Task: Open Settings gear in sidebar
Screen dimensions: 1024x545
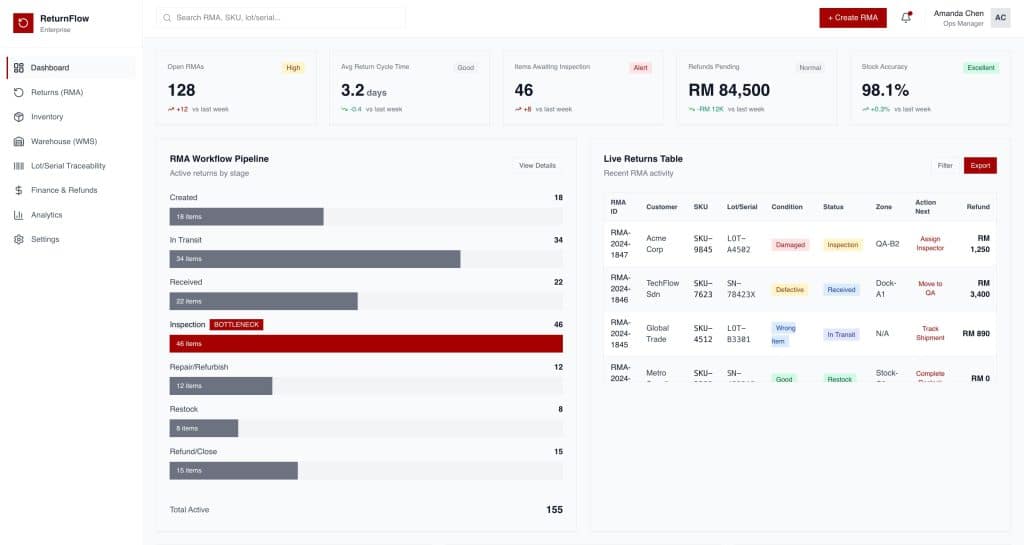Action: click(x=19, y=239)
